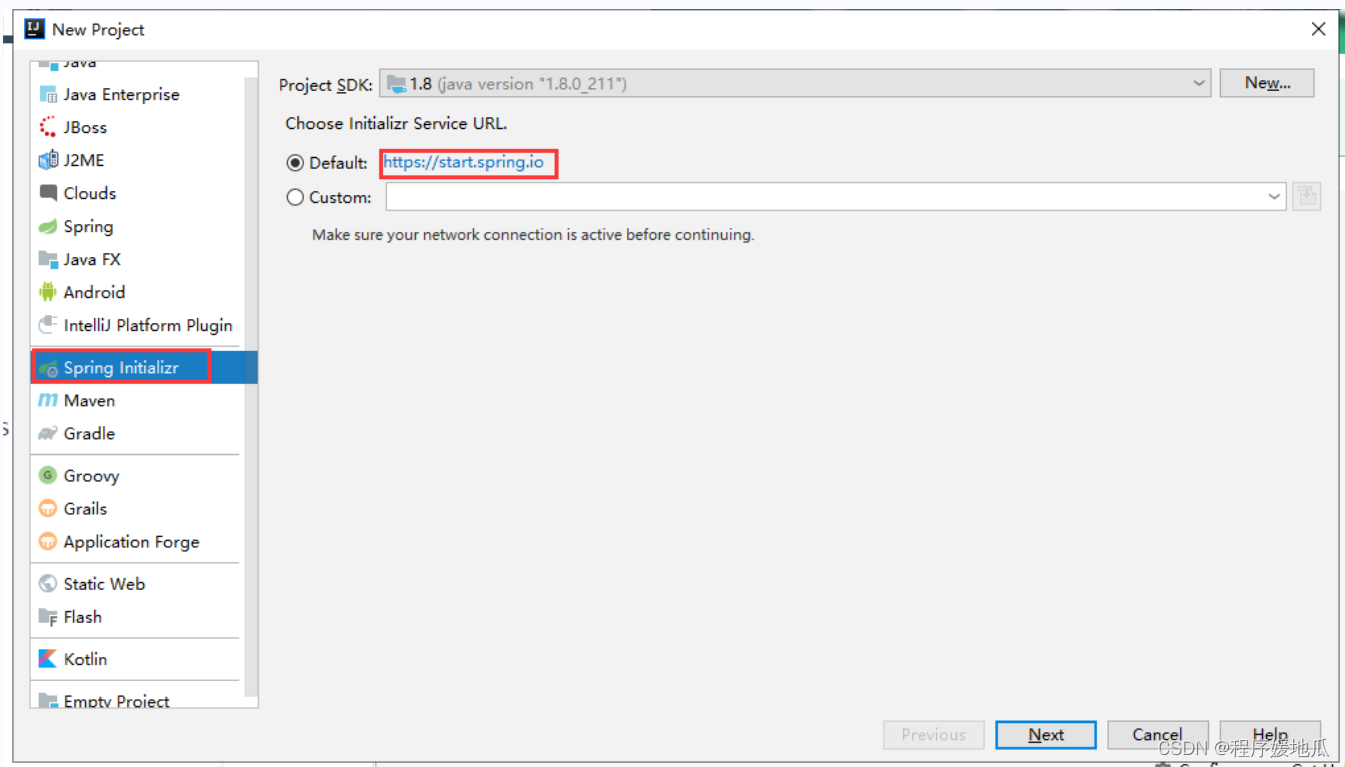Viewport: 1345px width, 767px height.
Task: Click the Spring leaf icon
Action: pyautogui.click(x=47, y=227)
